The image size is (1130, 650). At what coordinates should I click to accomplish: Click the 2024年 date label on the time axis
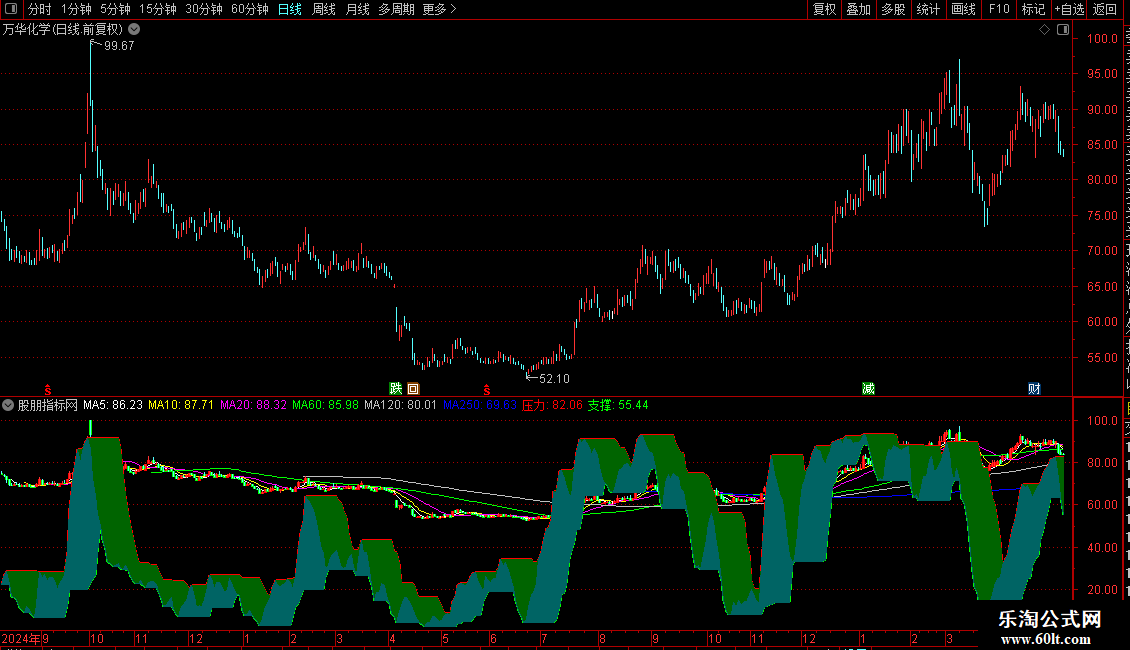(x=21, y=638)
